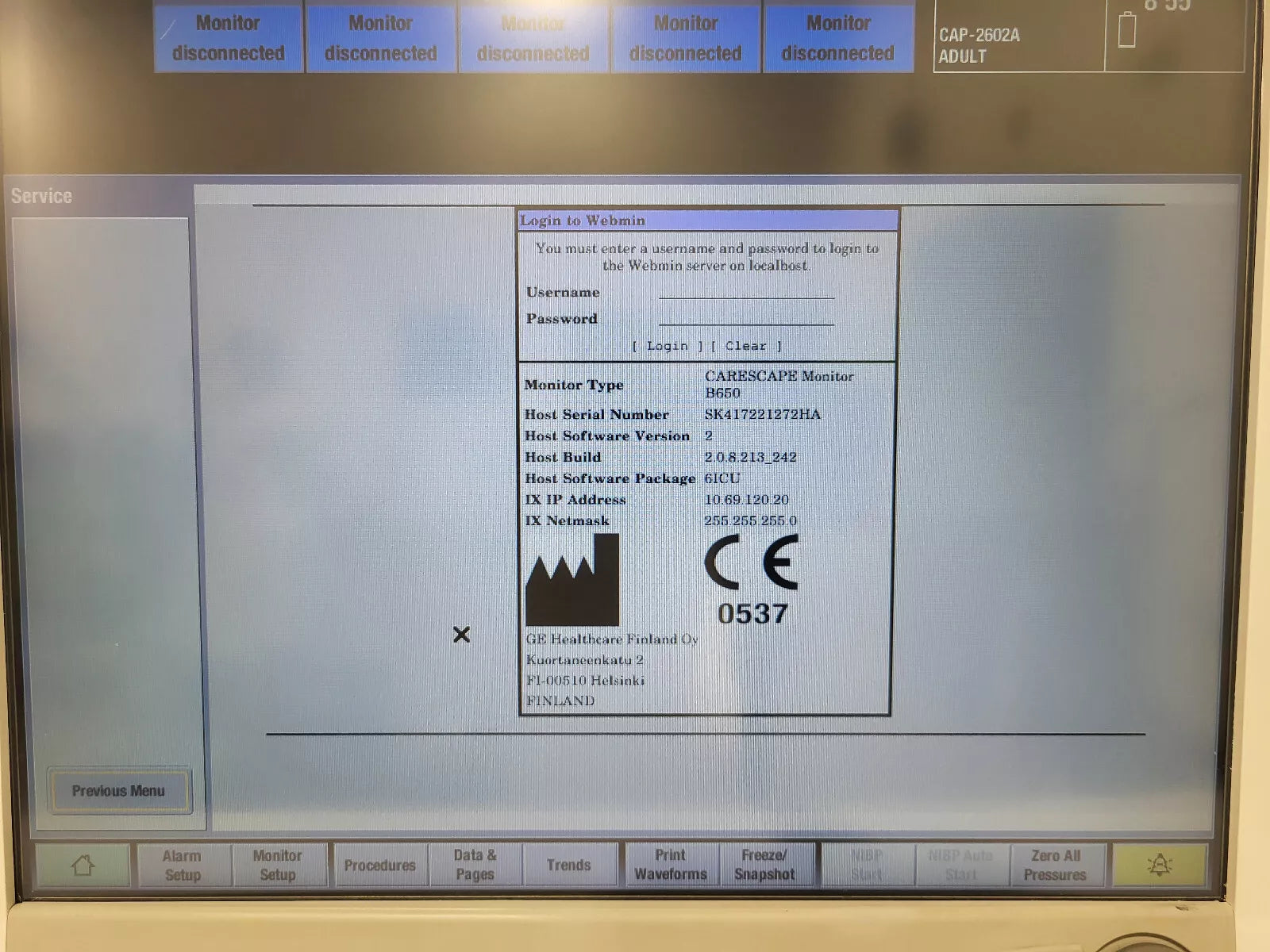Select Procedures
Viewport: 1270px width, 952px height.
[x=379, y=865]
